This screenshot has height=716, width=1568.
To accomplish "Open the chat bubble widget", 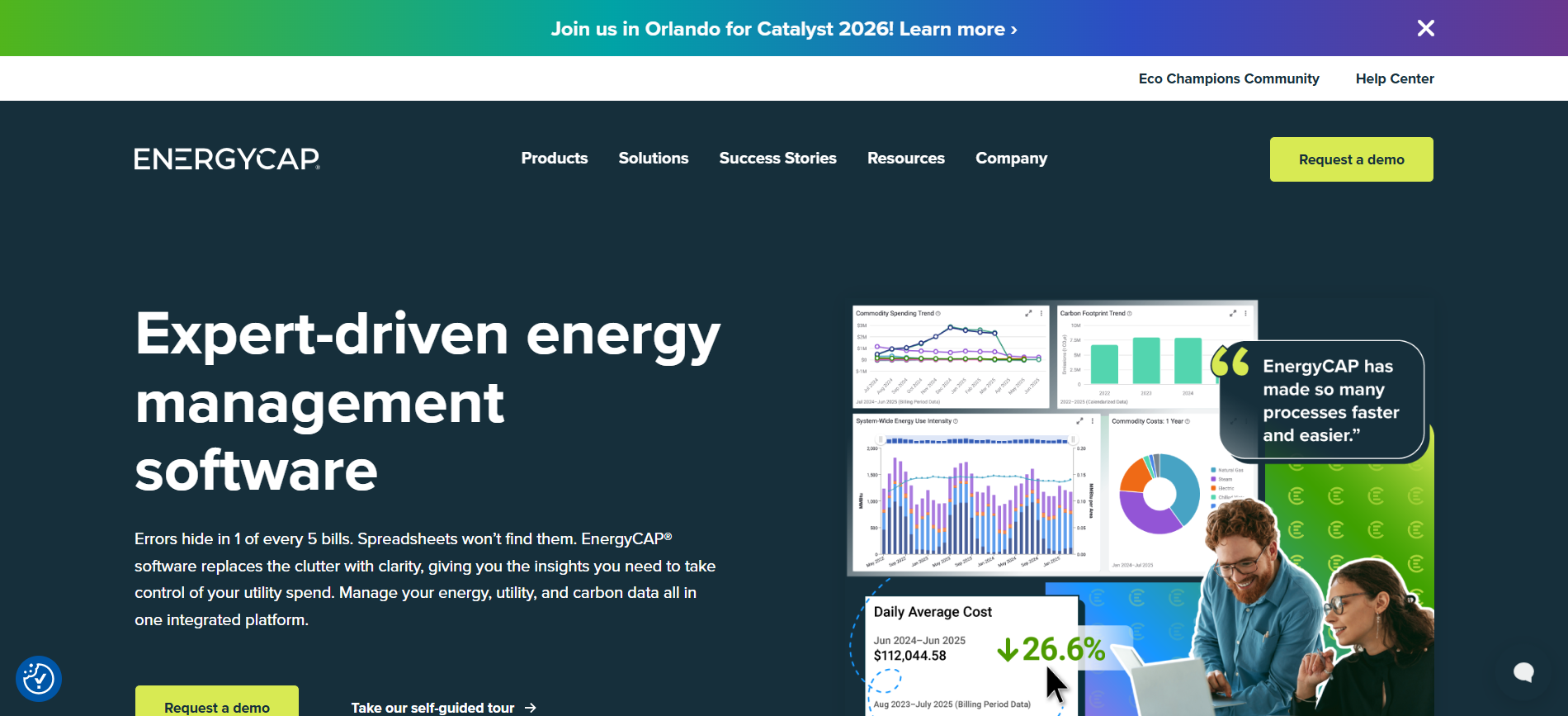I will tap(1523, 672).
